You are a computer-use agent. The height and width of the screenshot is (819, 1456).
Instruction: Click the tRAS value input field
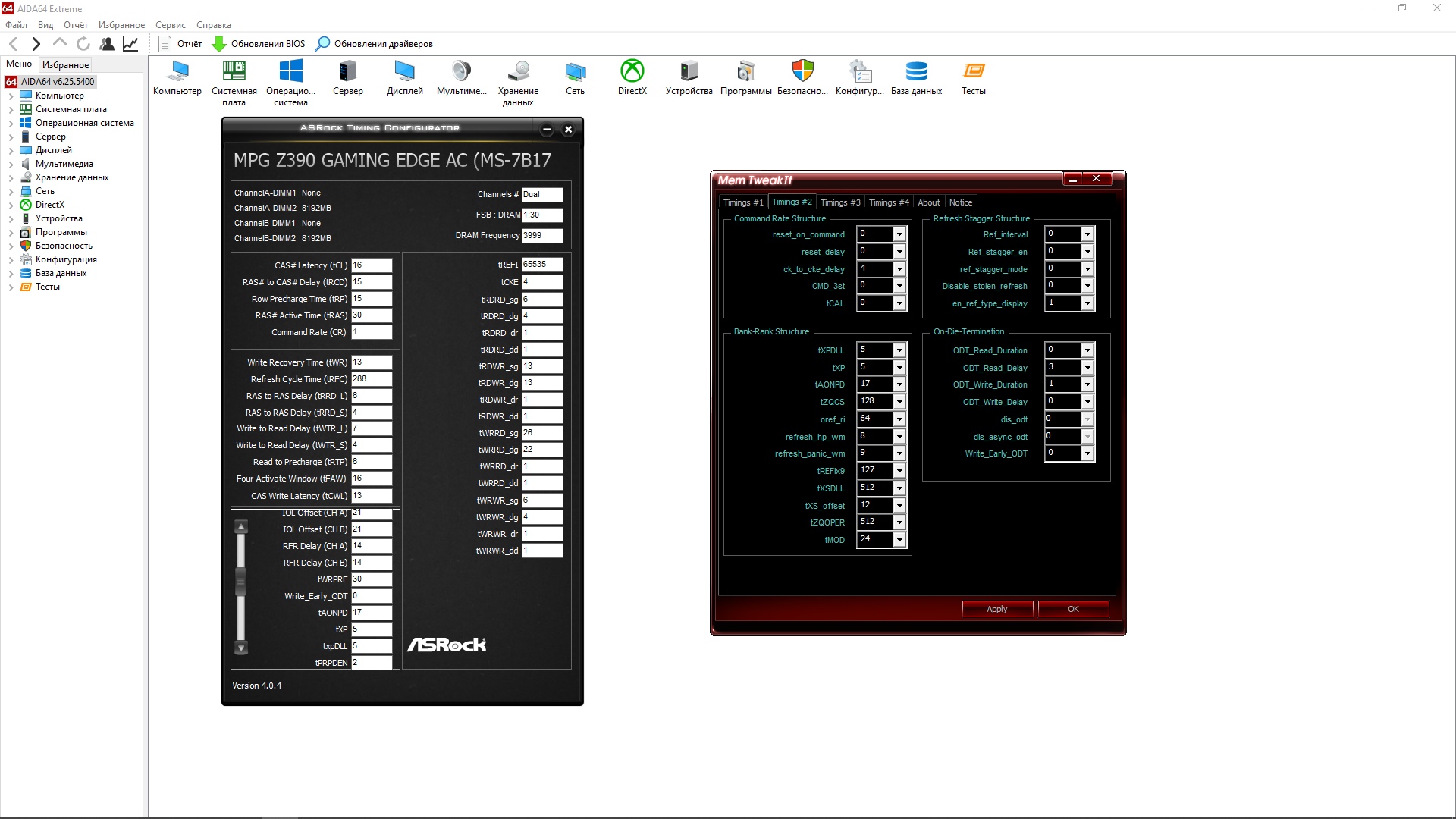[372, 315]
